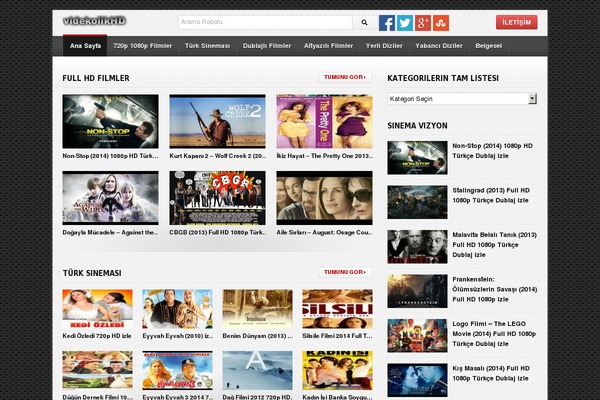Open Yabancı Diziler menu item

click(439, 46)
